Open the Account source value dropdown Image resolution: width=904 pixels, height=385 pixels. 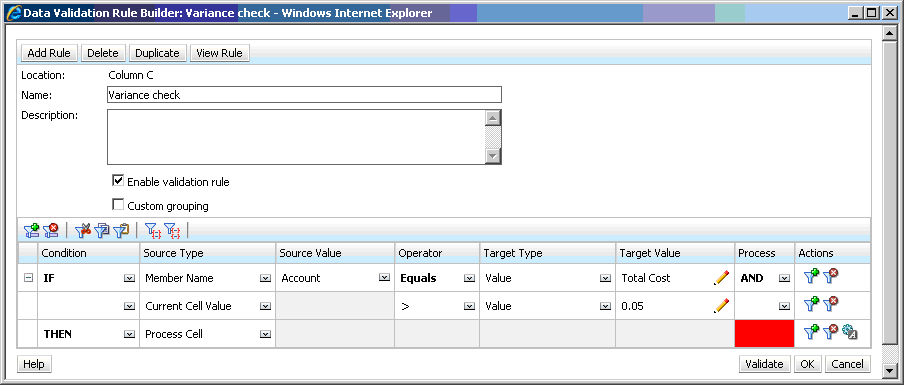(384, 278)
